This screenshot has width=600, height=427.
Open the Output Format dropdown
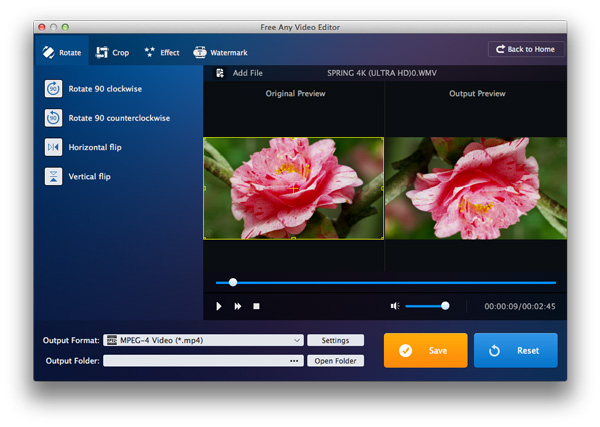click(x=203, y=340)
